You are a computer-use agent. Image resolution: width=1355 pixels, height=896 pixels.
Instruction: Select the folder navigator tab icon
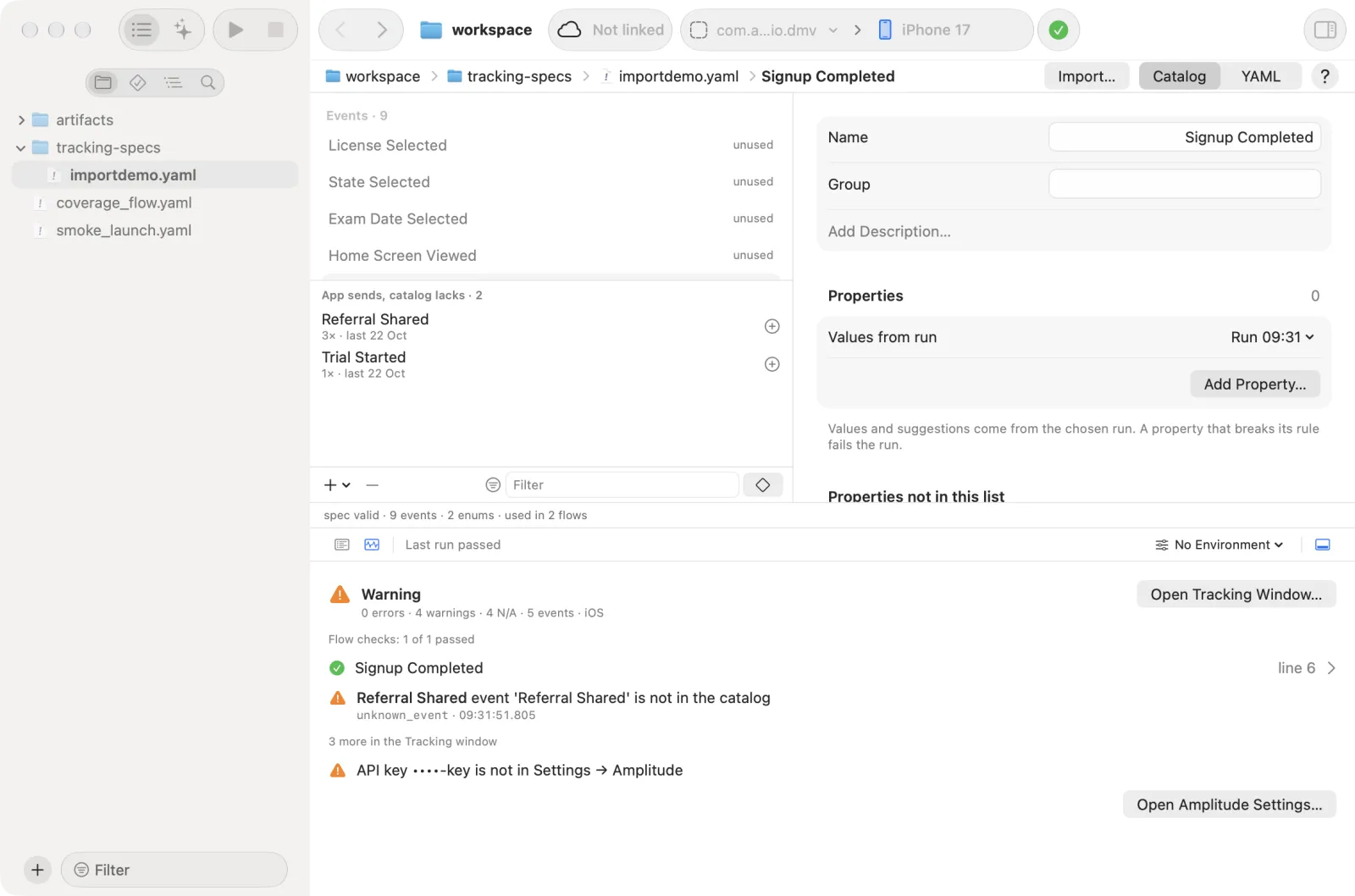tap(103, 82)
